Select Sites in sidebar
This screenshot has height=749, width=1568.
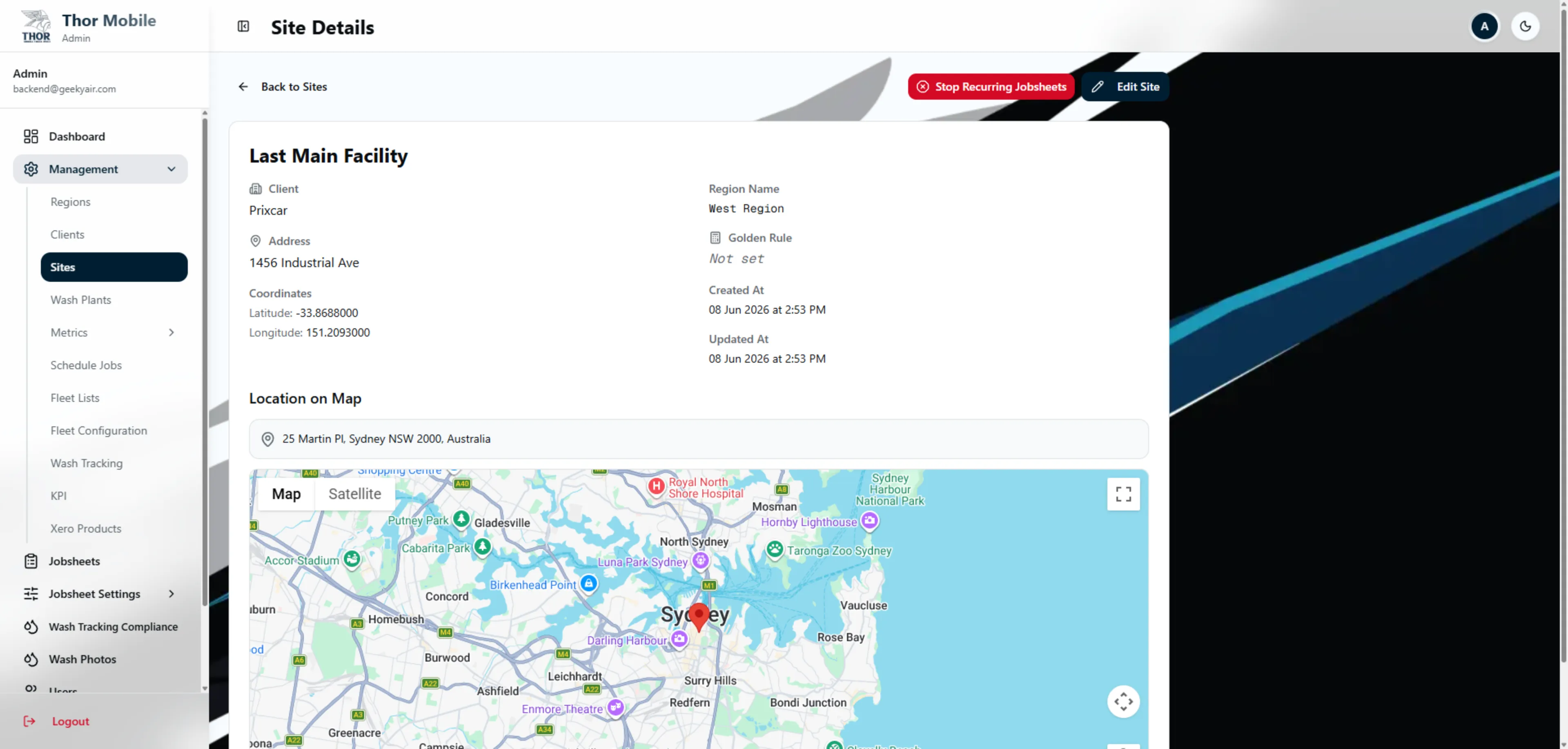114,267
